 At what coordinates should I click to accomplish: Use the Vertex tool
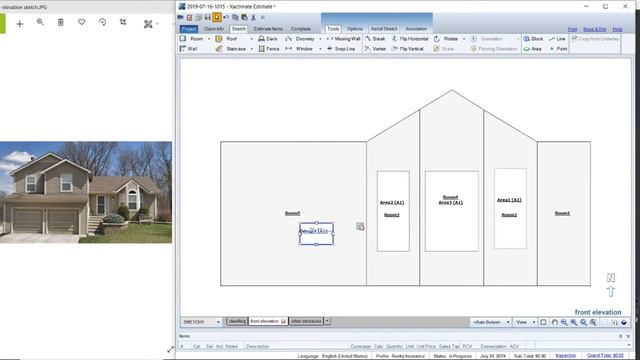coord(375,49)
